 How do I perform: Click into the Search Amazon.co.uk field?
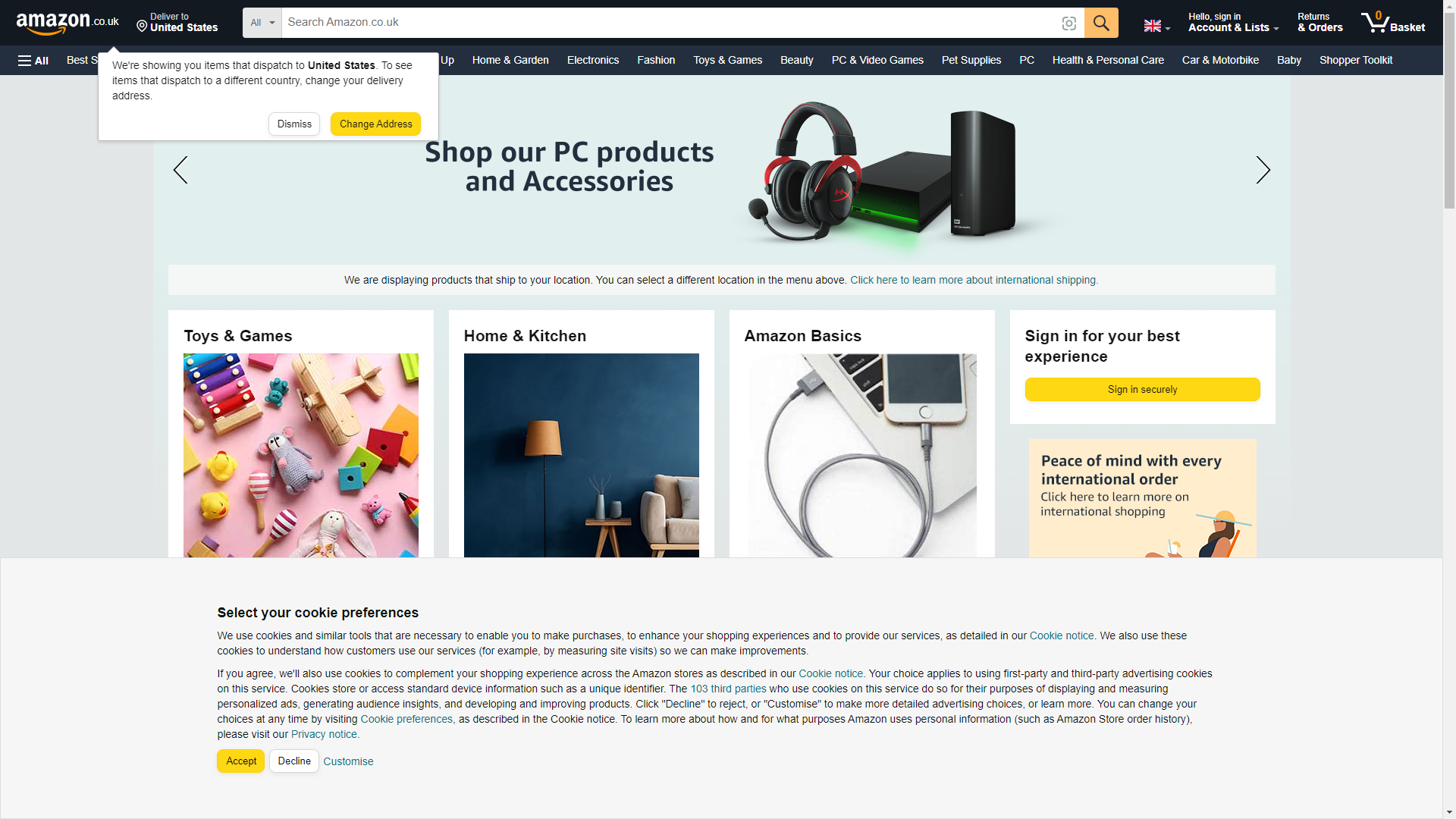point(670,23)
